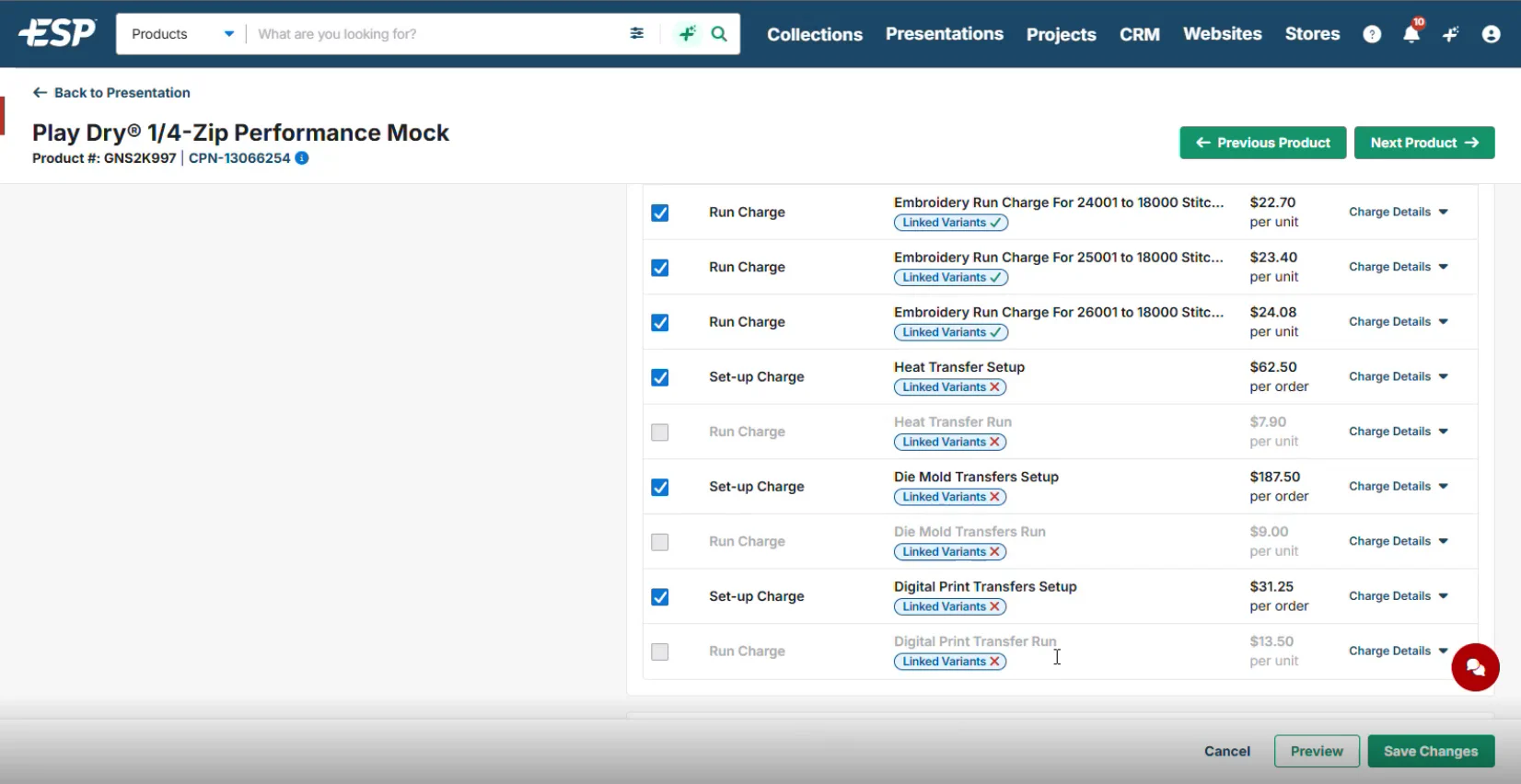Check the Die Mold Transfers Run checkbox
Screen dimensions: 1521x784
pos(660,542)
